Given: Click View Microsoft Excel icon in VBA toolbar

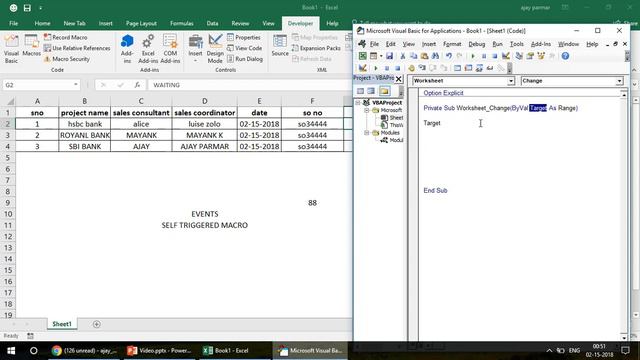Looking at the screenshot, I should 362,56.
